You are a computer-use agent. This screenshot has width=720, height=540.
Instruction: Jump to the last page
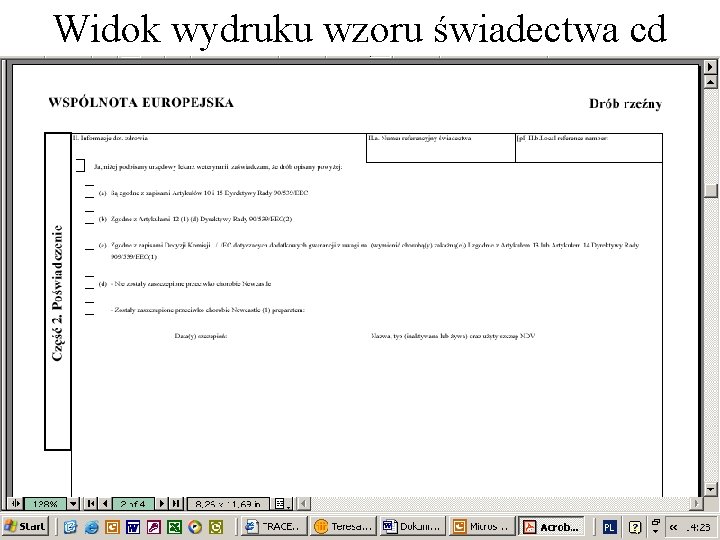[x=175, y=504]
